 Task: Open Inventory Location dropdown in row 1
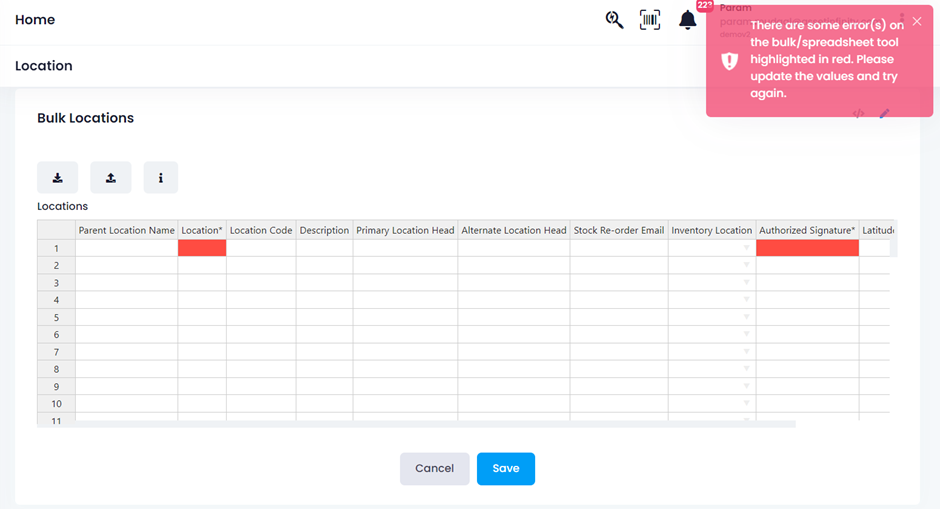(x=746, y=248)
